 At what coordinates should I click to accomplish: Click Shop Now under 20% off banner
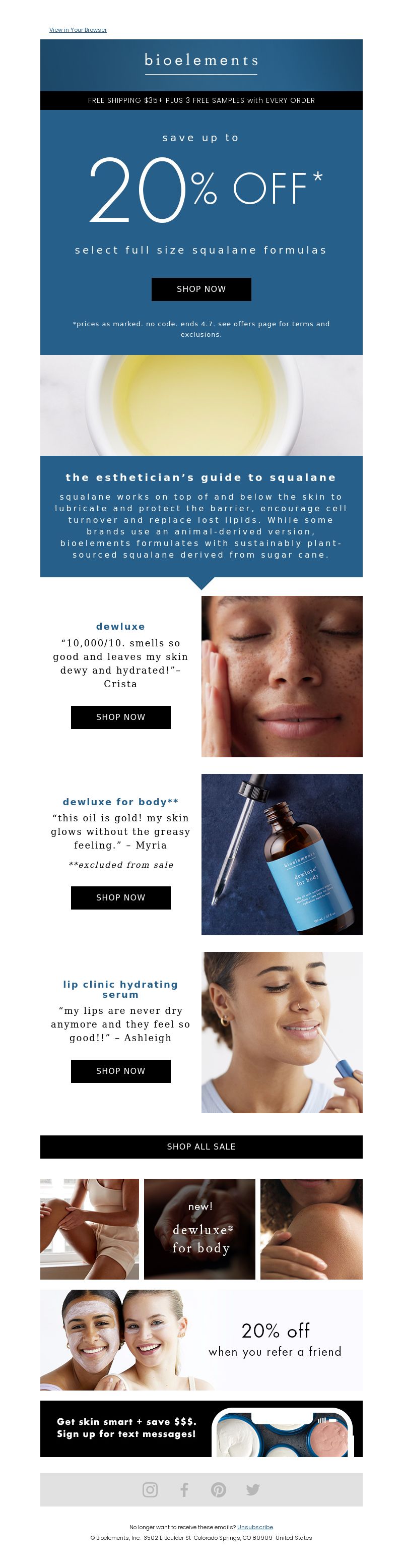pos(201,289)
